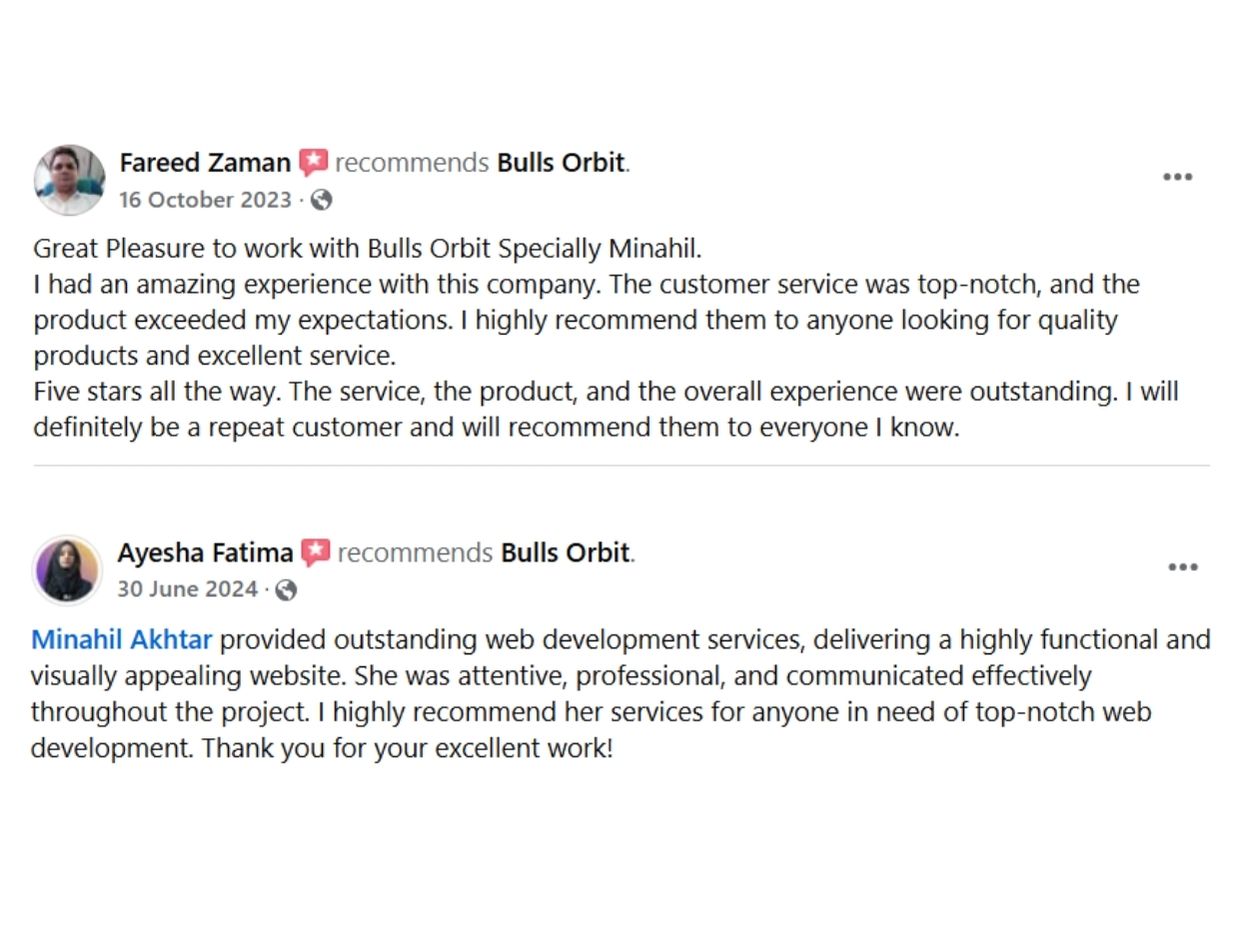Open Ayesha Fatima's profile picture
The image size is (1250, 937).
(68, 570)
